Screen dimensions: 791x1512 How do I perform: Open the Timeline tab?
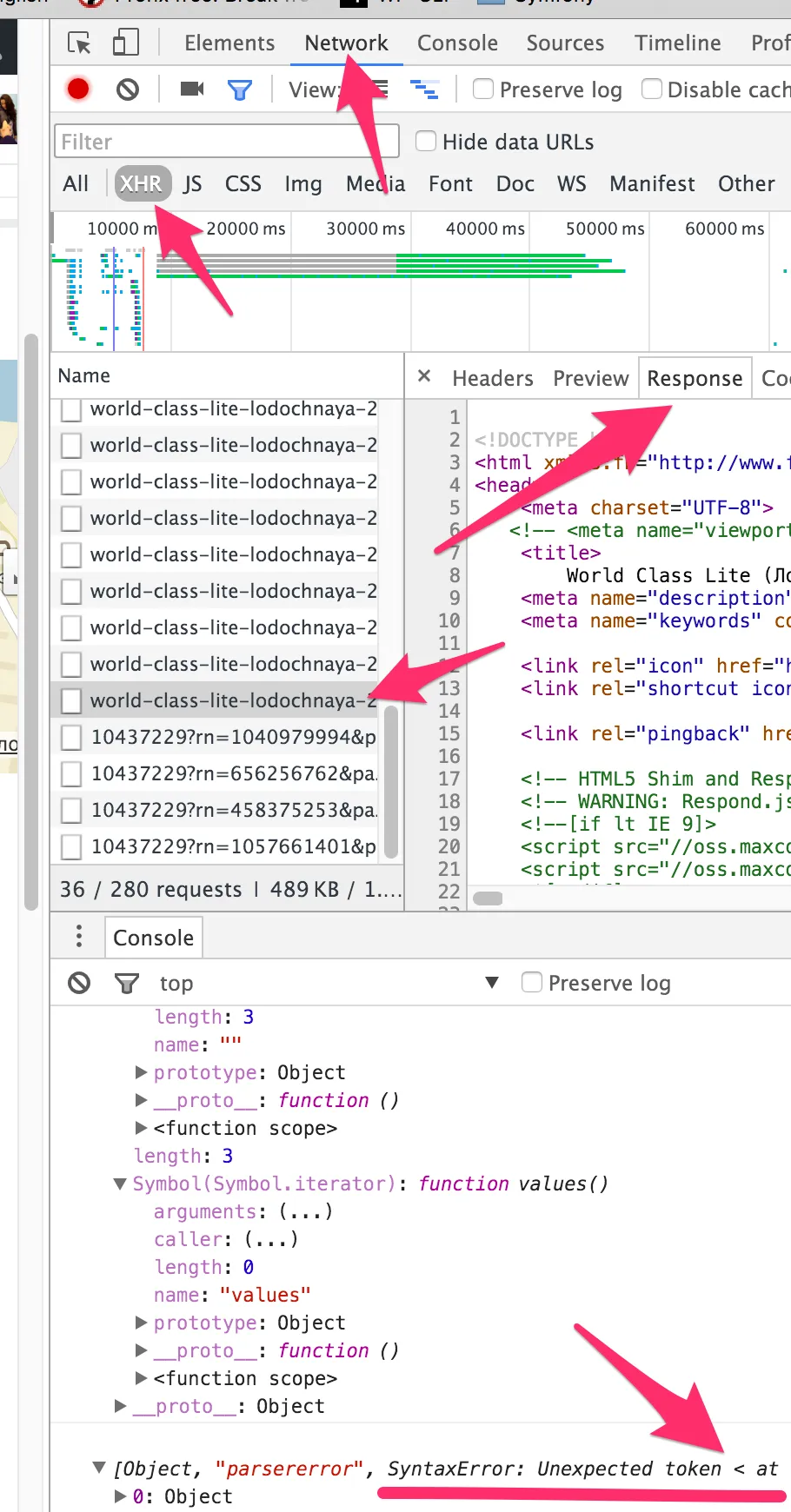[x=678, y=43]
